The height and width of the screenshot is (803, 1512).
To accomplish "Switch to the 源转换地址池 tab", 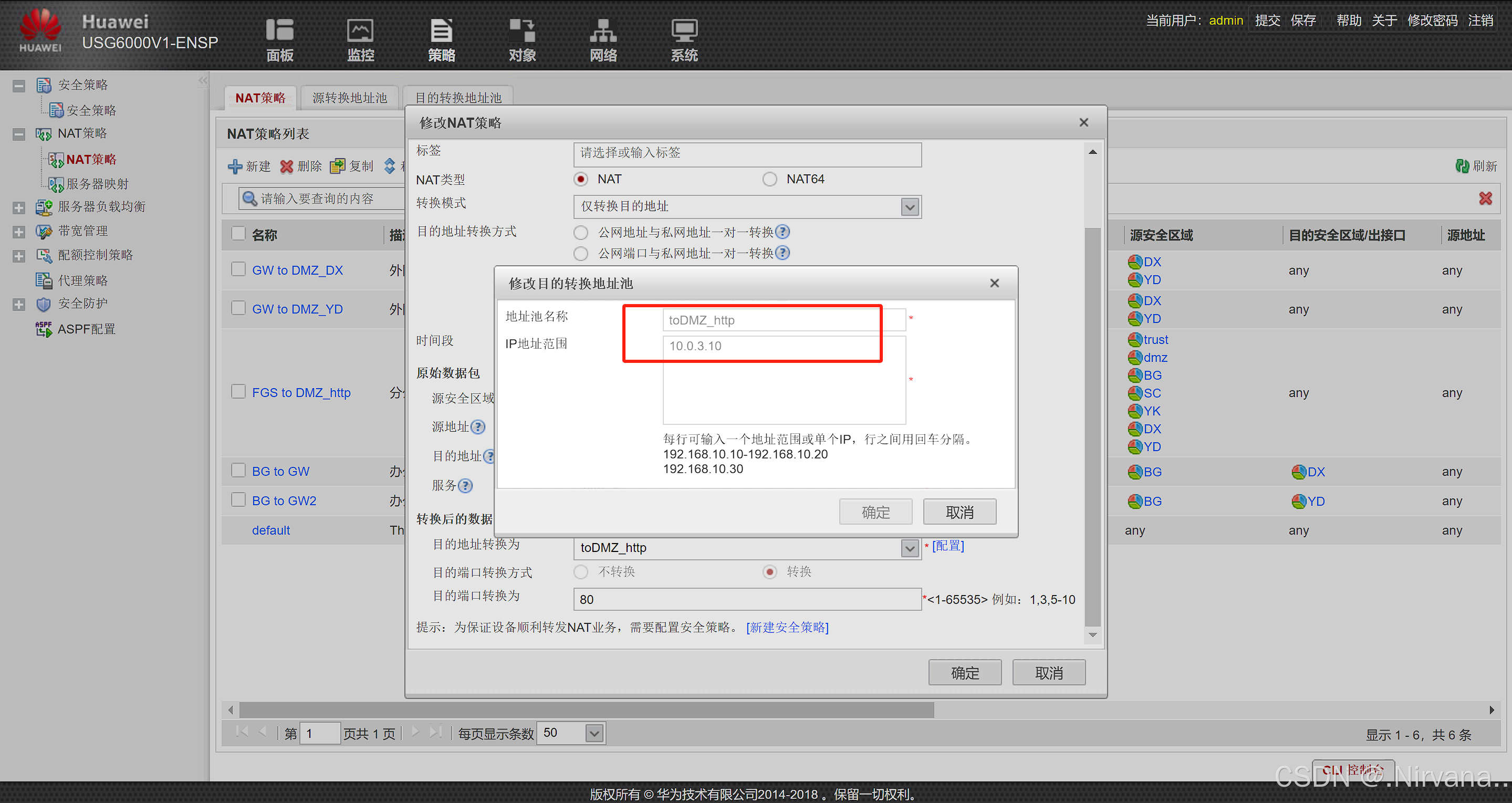I will (x=349, y=98).
